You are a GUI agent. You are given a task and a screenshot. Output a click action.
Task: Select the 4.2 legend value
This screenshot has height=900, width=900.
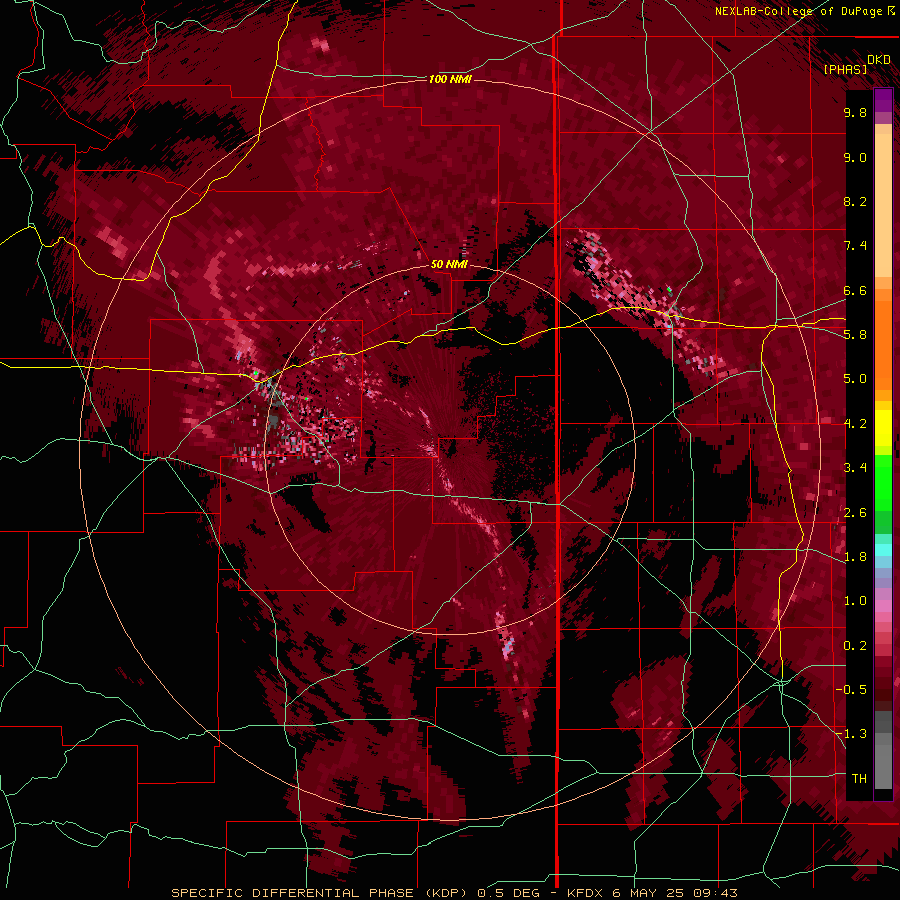tap(855, 424)
